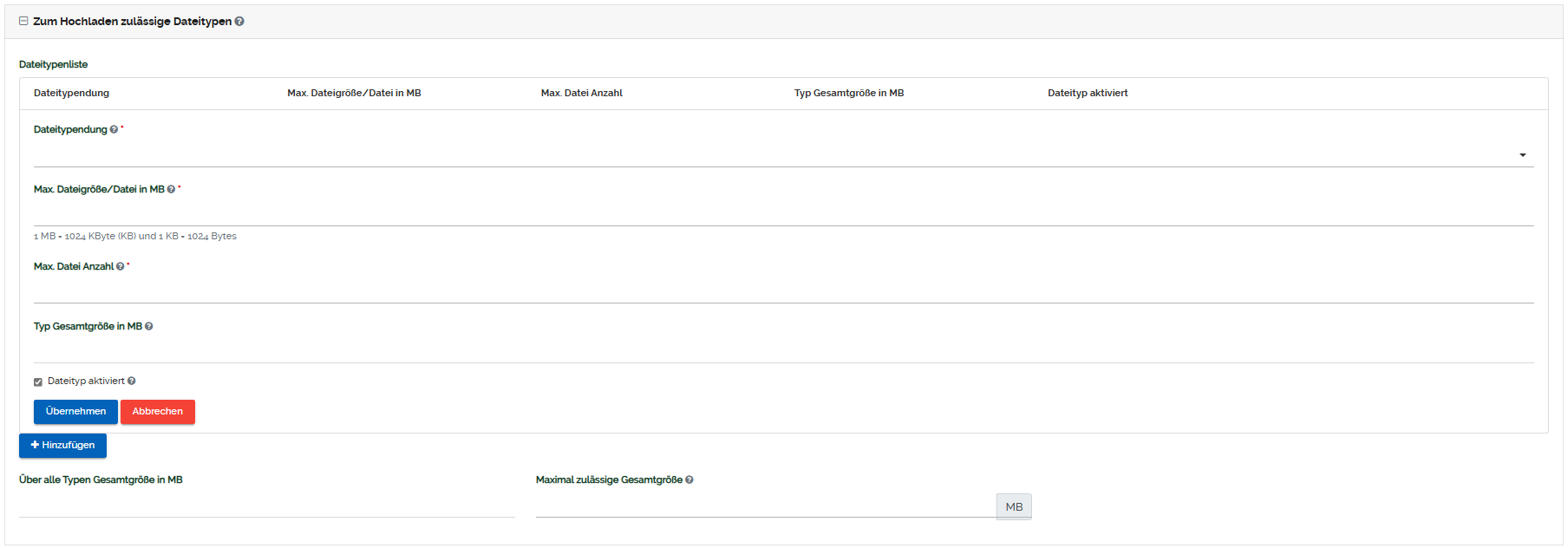Screen dimensions: 1568x548
Task: Click help icon beside Dateityp aktiviert checkbox
Action: tap(132, 382)
